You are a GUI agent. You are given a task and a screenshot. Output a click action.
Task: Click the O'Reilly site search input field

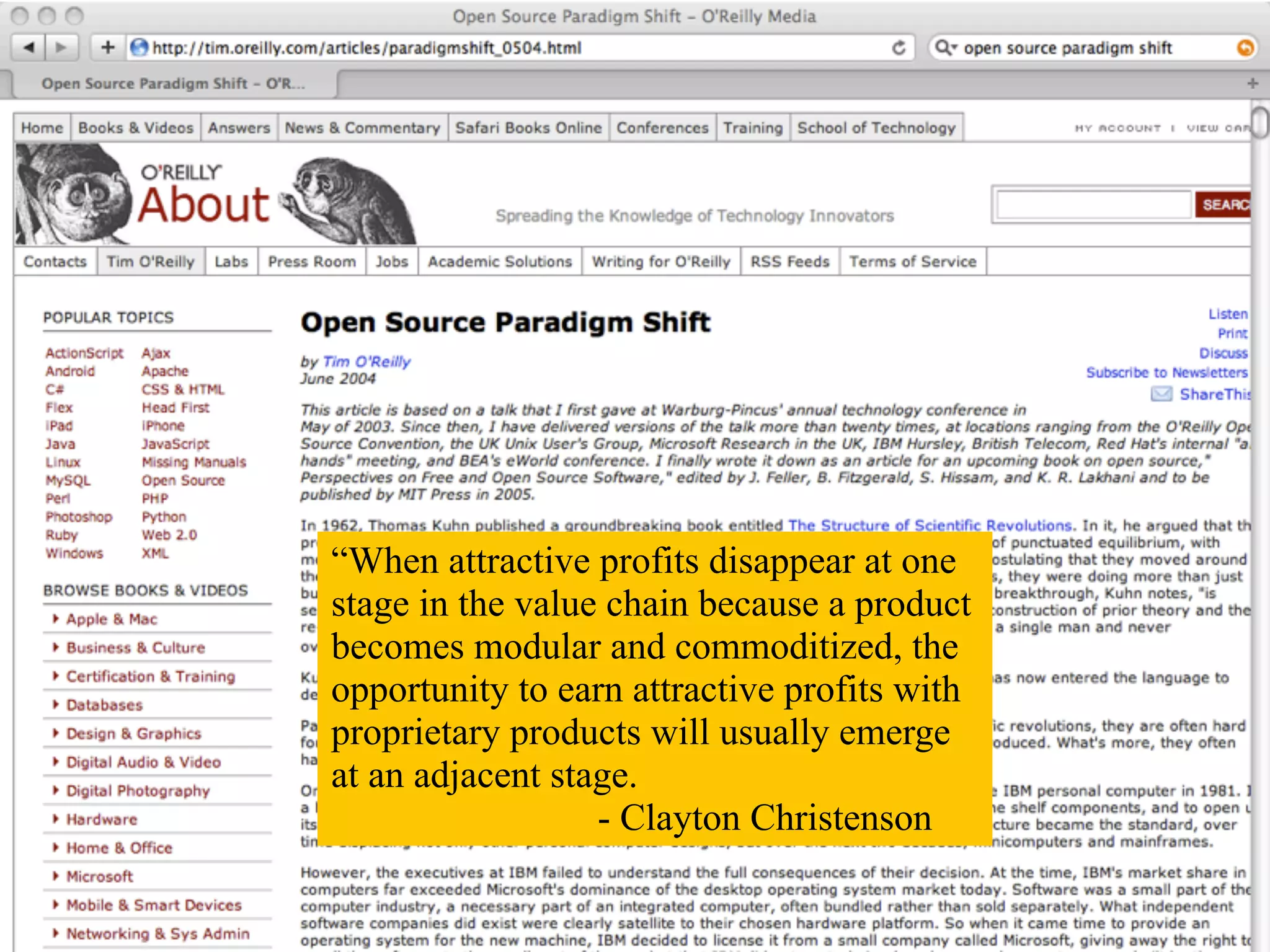point(1093,205)
